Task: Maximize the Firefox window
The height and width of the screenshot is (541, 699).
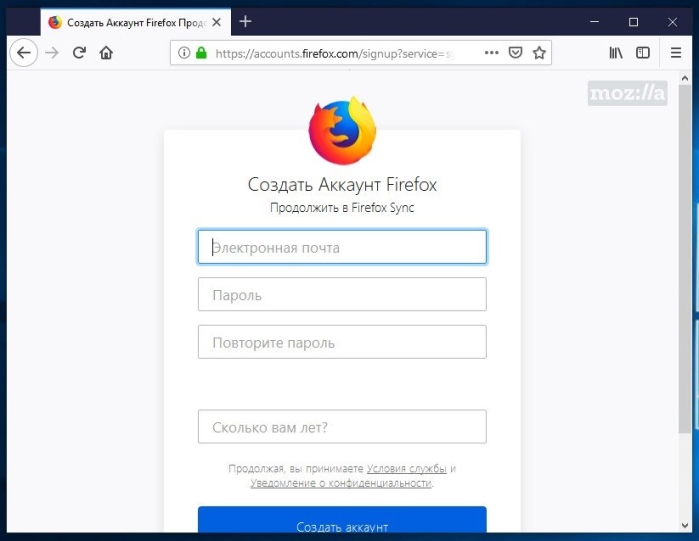Action: point(633,22)
